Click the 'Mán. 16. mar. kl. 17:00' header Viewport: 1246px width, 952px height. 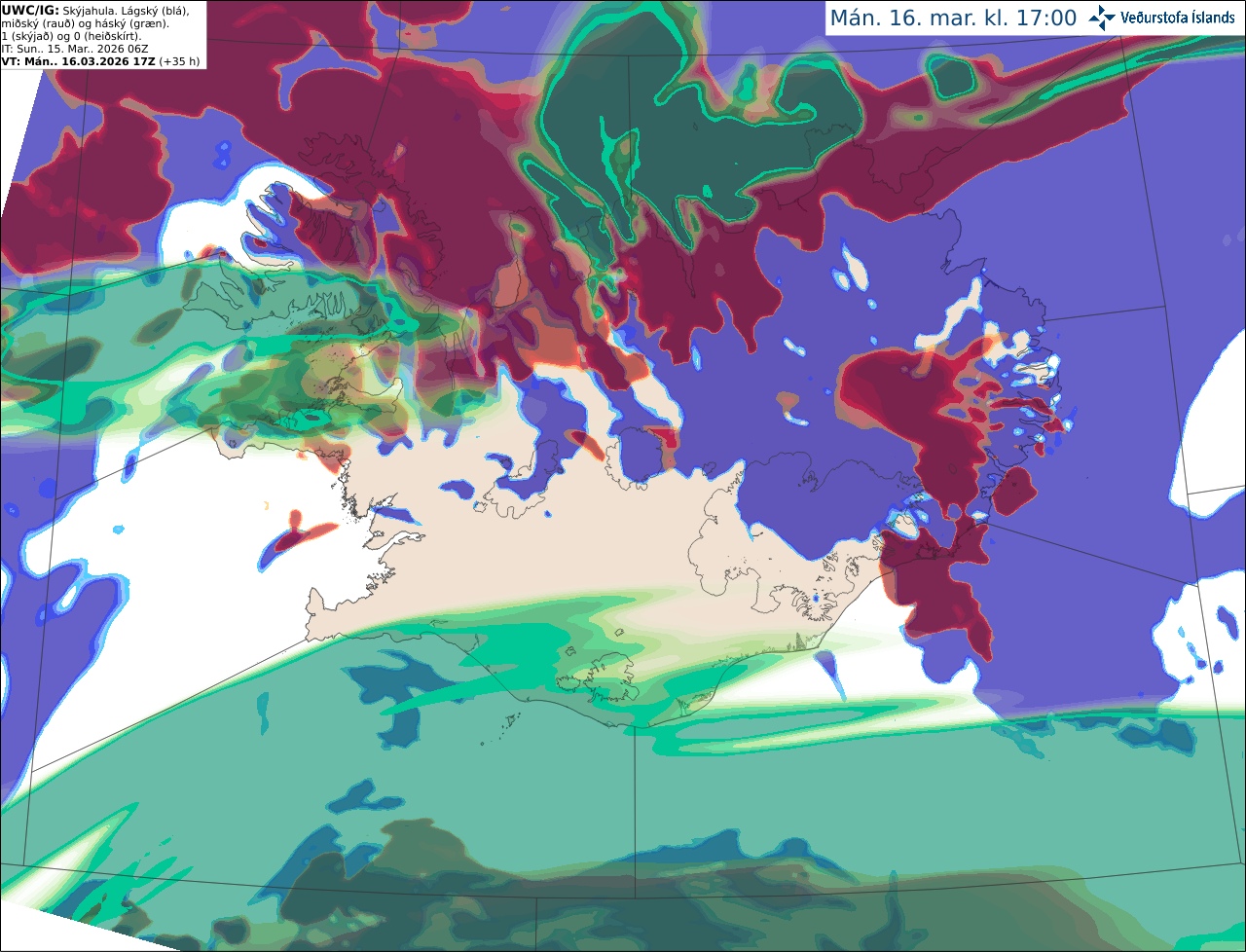(x=953, y=18)
